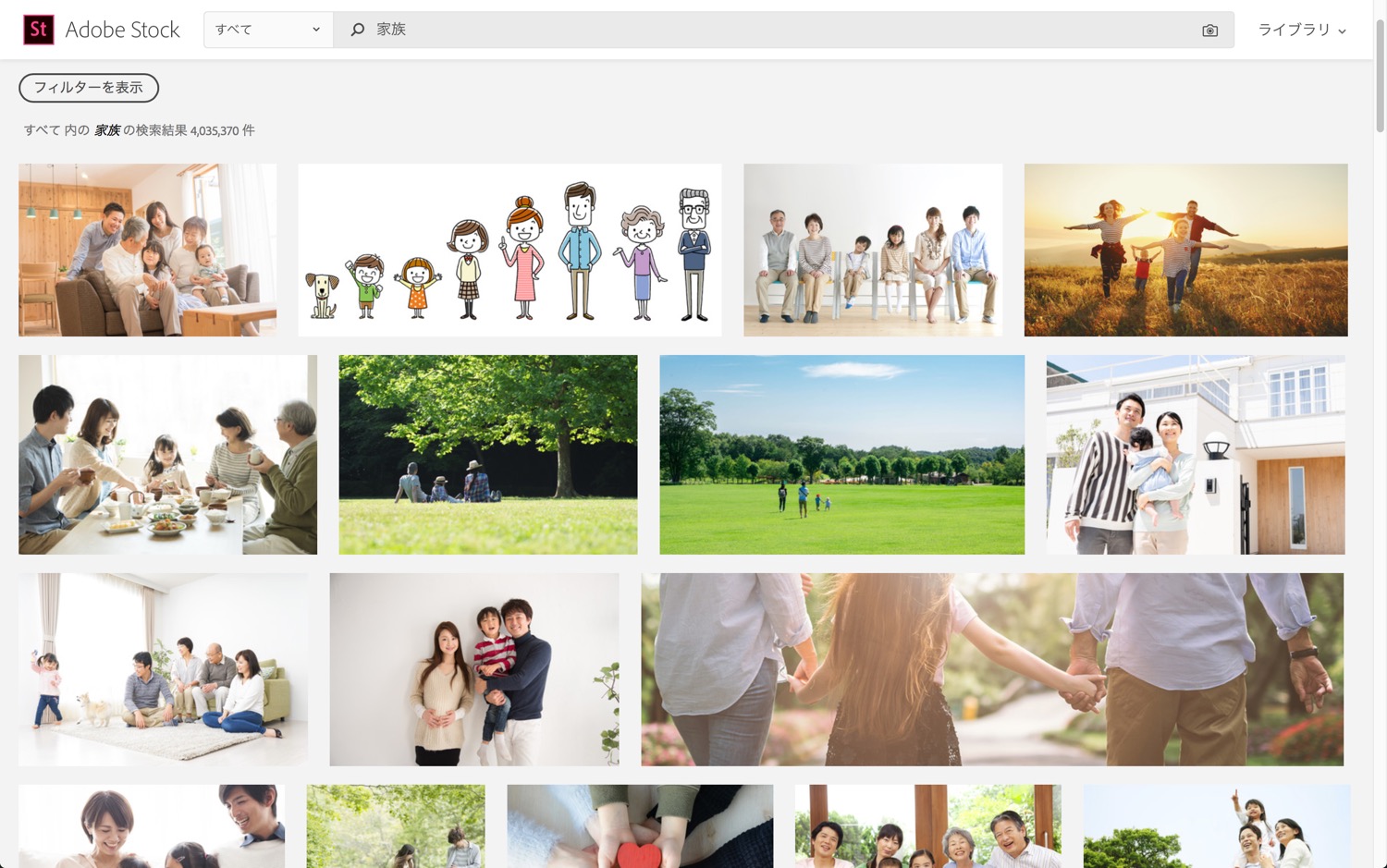
Task: Open pregnant woman with husband and child photo
Action: click(x=474, y=669)
